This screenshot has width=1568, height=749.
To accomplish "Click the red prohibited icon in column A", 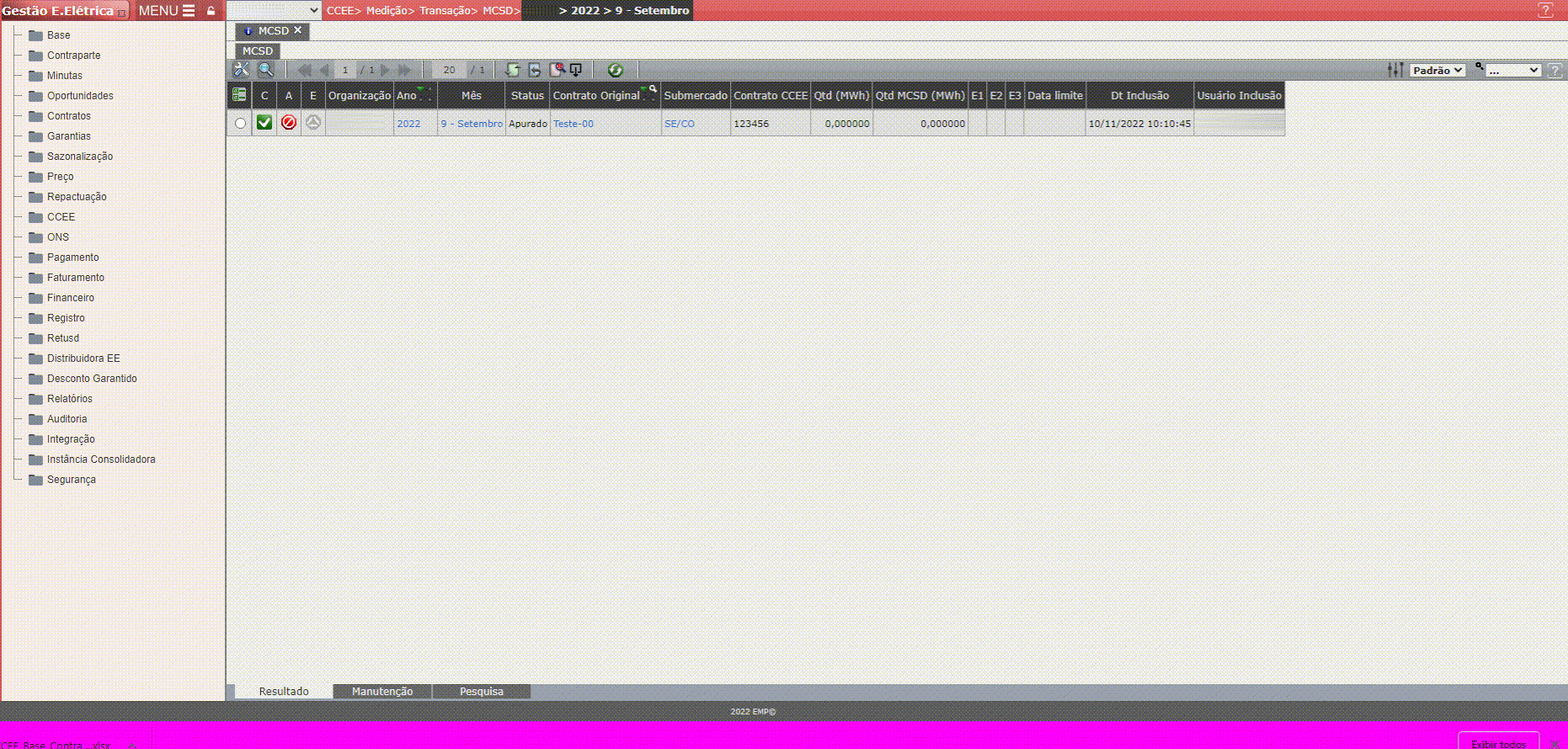I will click(x=289, y=123).
